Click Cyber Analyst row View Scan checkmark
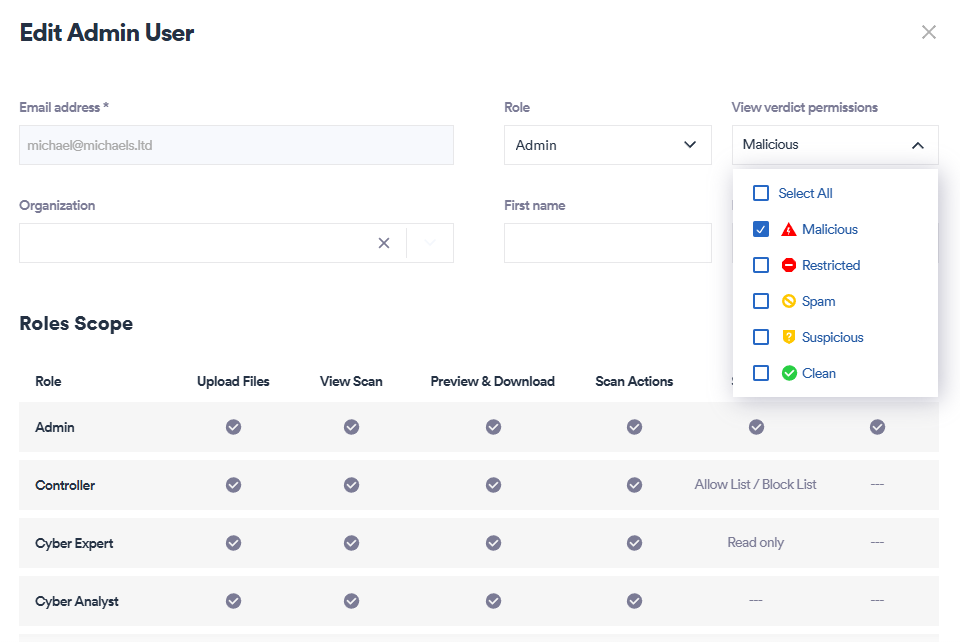This screenshot has width=960, height=642. tap(351, 601)
